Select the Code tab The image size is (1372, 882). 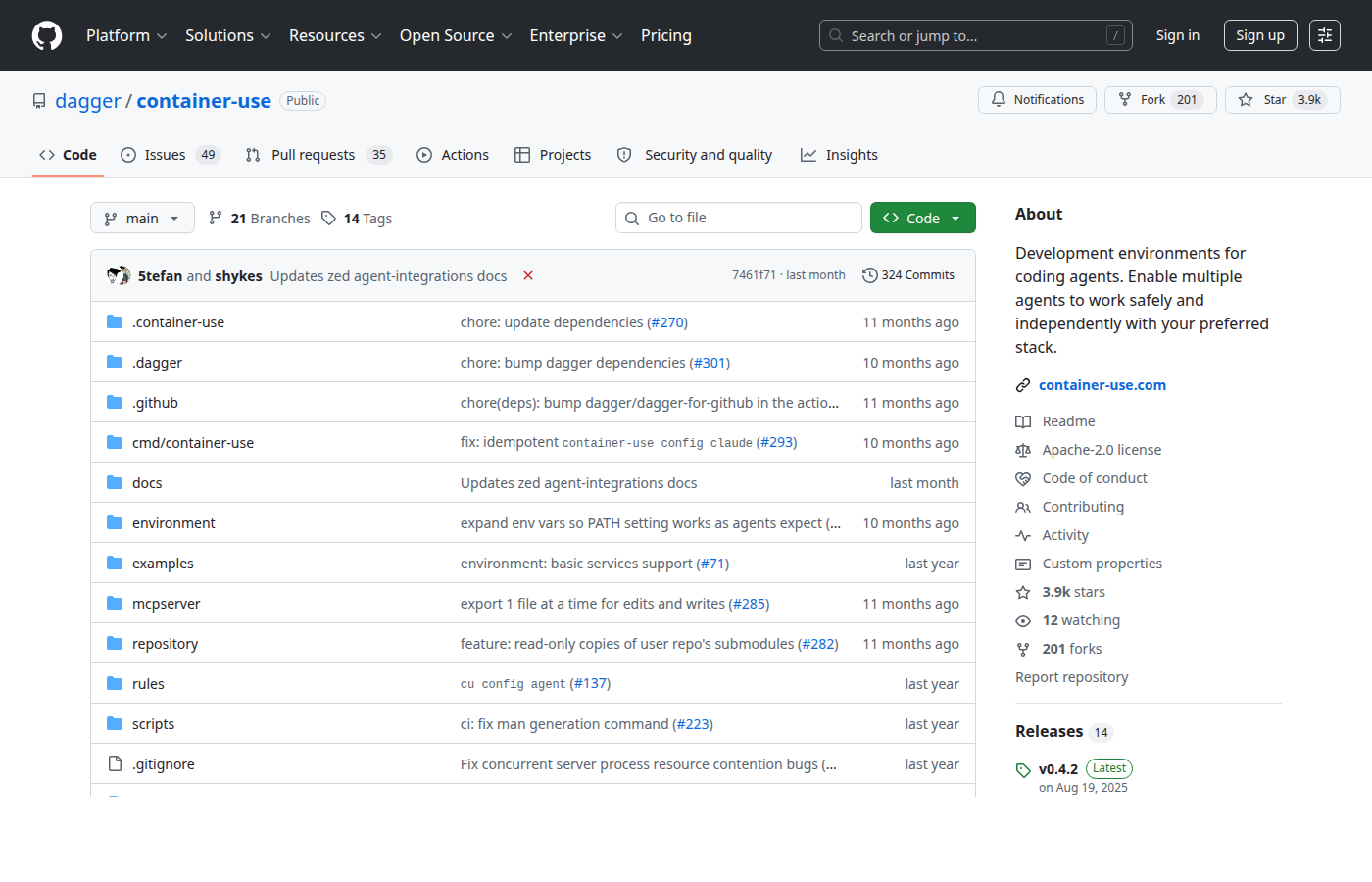point(68,155)
